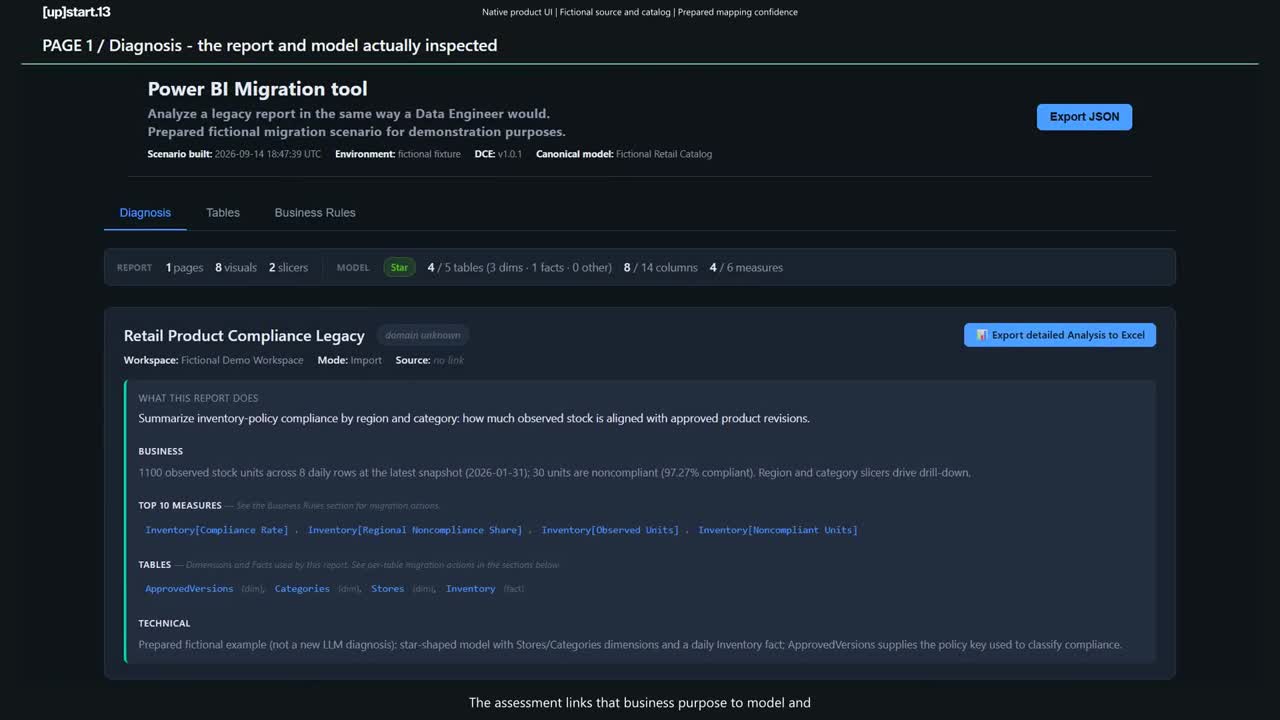Open Inventory[Regional Noncompliance Share] measure

pyautogui.click(x=415, y=530)
